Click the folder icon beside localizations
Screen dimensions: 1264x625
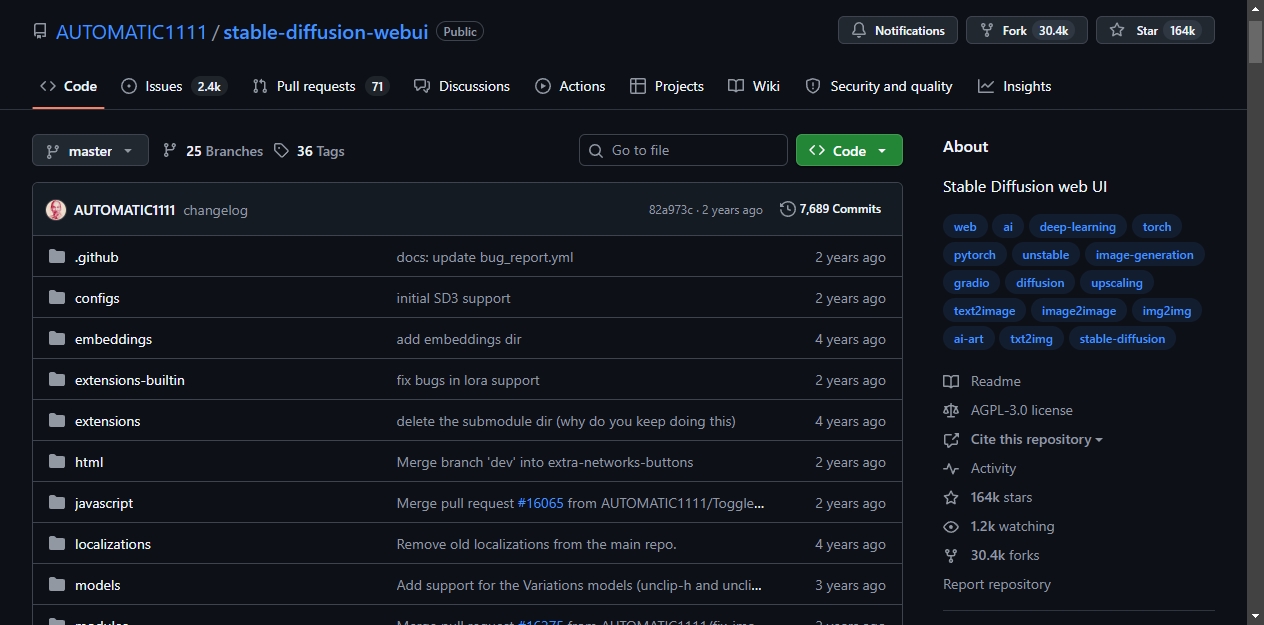(57, 544)
